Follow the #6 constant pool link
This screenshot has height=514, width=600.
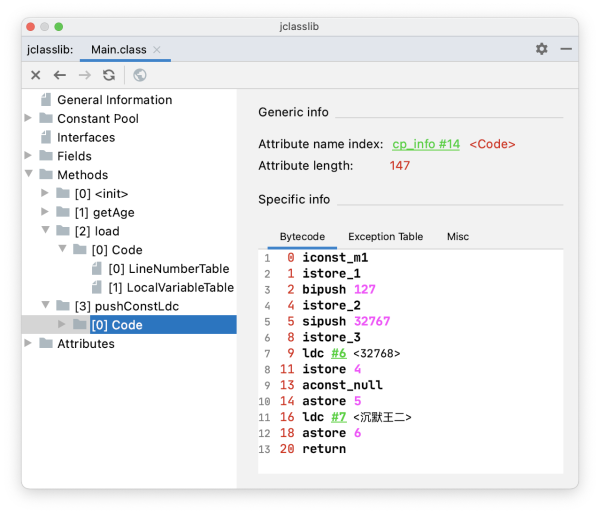point(339,353)
